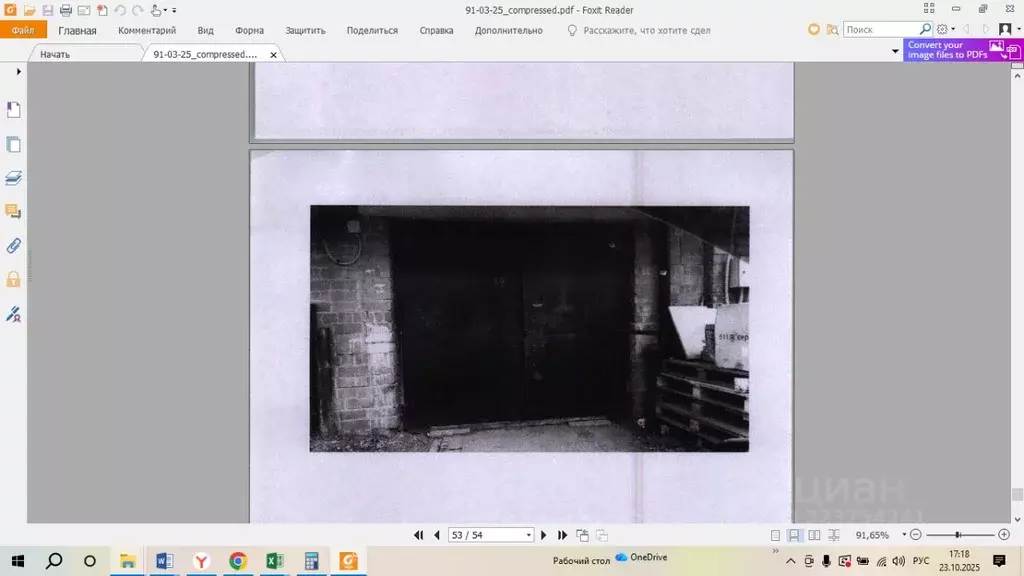Show the Layers panel in sidebar
Image resolution: width=1024 pixels, height=576 pixels.
click(14, 178)
